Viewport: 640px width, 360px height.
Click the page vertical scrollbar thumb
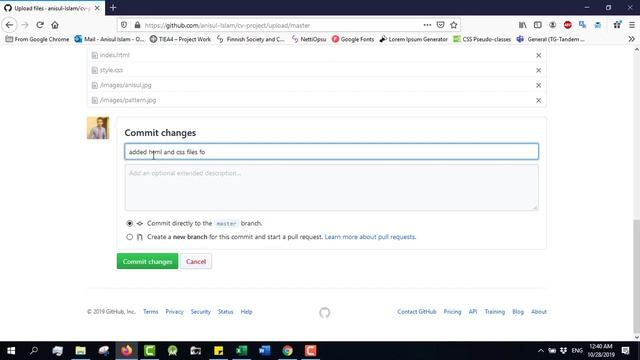pyautogui.click(x=636, y=276)
